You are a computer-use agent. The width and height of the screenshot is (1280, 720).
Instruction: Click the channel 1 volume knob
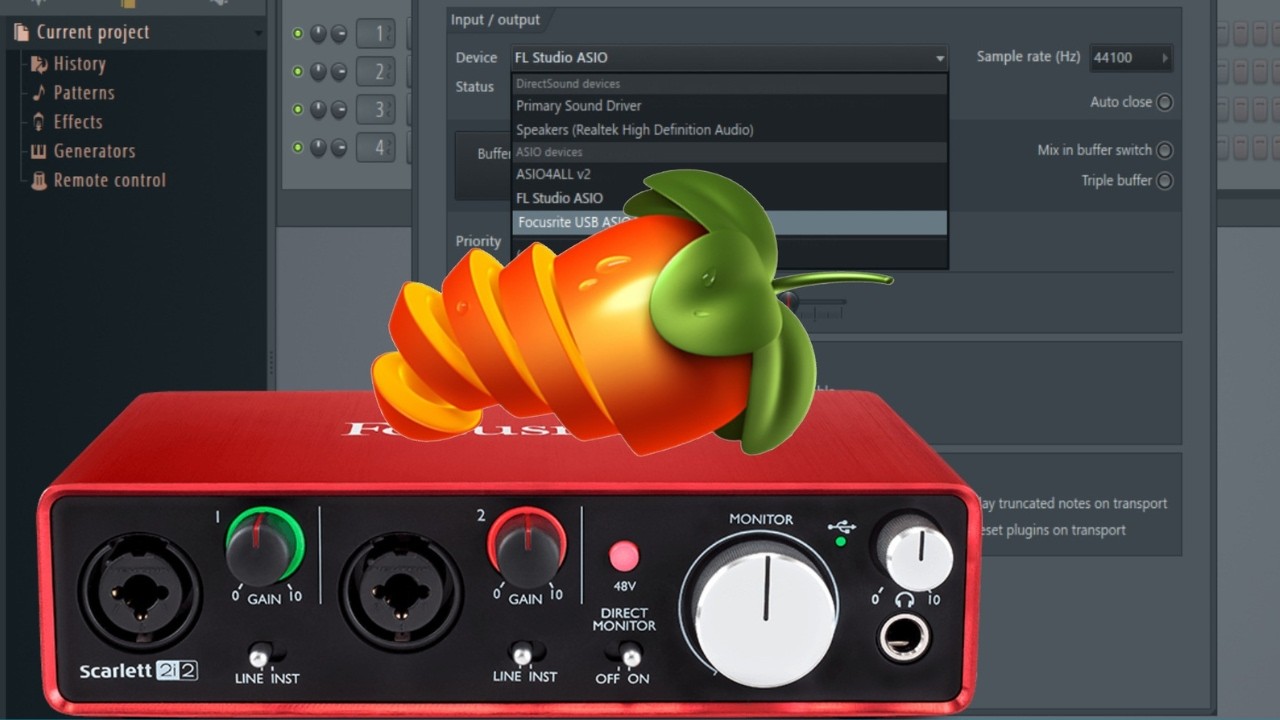339,34
